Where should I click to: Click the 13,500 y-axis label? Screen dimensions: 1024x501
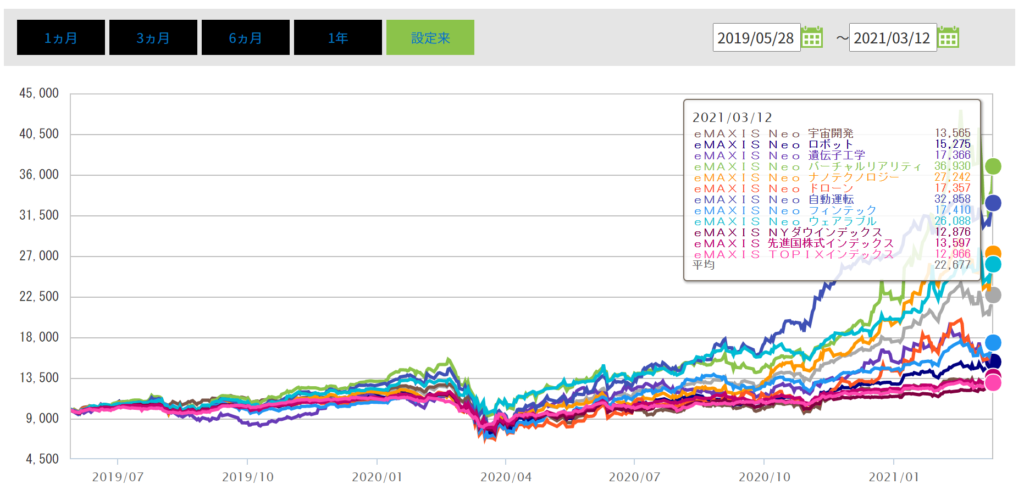click(37, 378)
